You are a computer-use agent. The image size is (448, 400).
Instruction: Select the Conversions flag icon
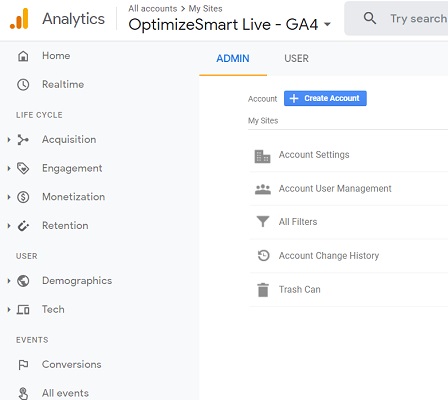pyautogui.click(x=23, y=365)
